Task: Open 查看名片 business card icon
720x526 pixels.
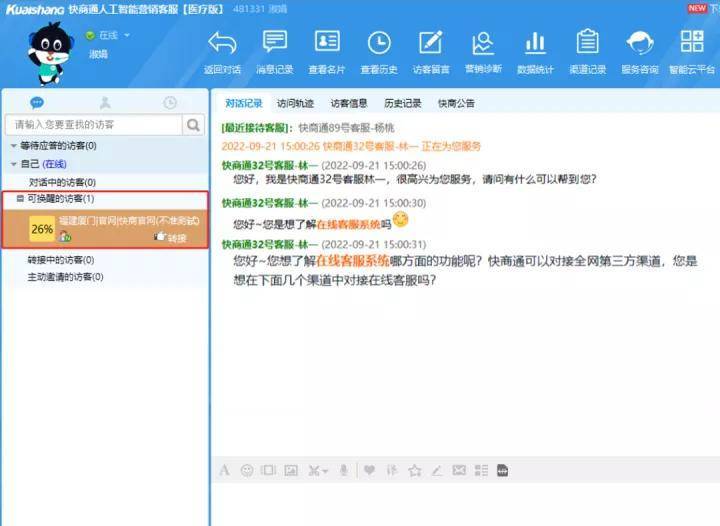Action: [x=327, y=42]
